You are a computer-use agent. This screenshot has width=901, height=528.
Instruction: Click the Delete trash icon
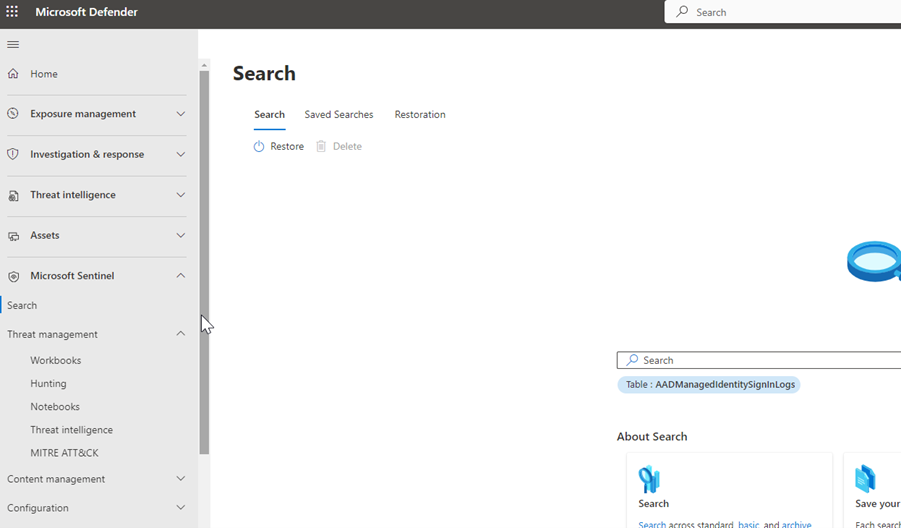pyautogui.click(x=321, y=147)
